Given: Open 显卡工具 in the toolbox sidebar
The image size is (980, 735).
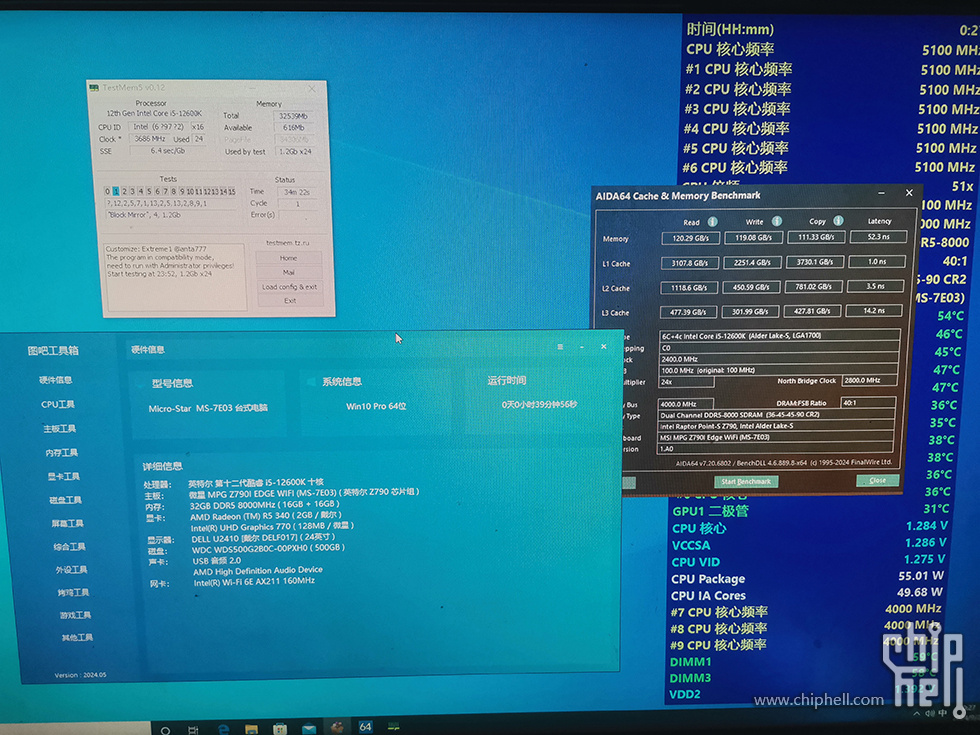Looking at the screenshot, I should [x=63, y=476].
